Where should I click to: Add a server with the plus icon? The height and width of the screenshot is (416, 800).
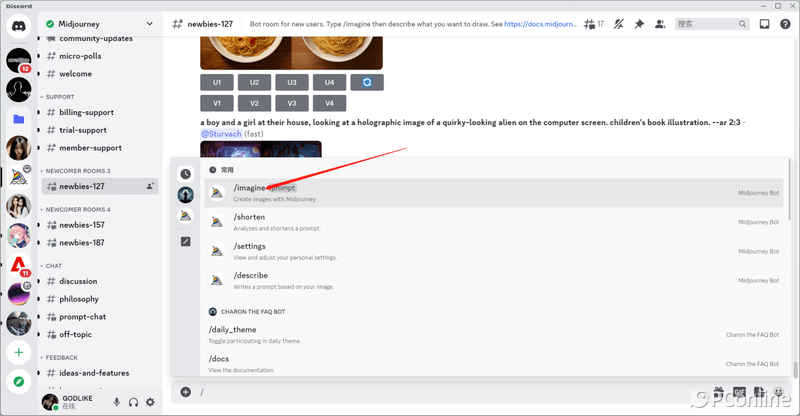click(19, 352)
